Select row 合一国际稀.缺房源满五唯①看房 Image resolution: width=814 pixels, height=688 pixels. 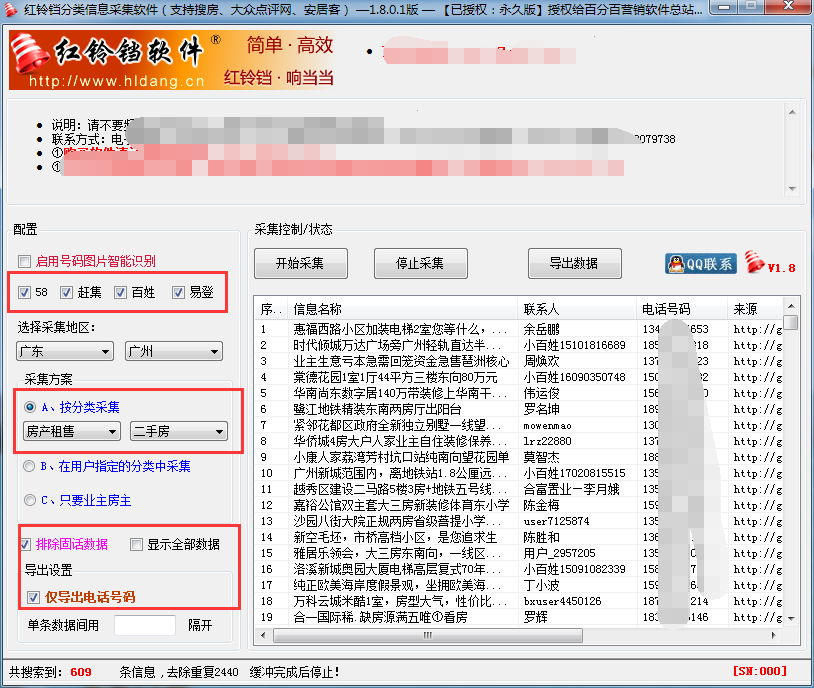click(x=519, y=617)
